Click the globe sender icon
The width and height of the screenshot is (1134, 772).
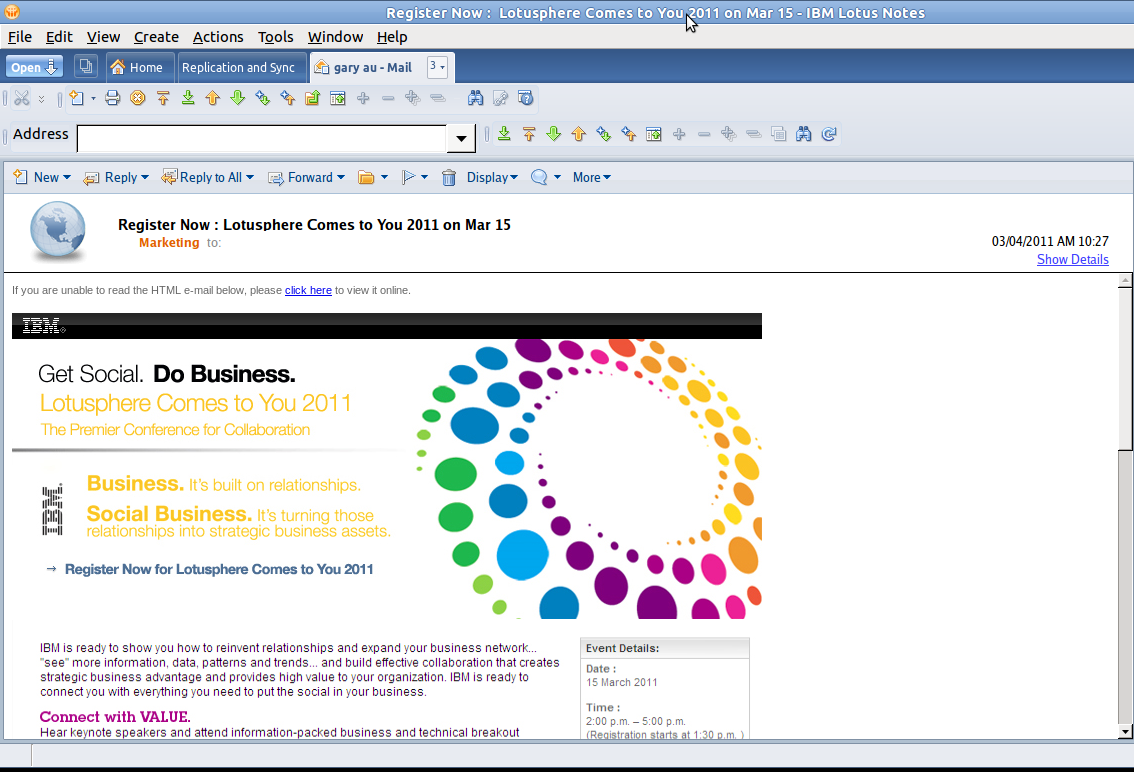click(58, 231)
